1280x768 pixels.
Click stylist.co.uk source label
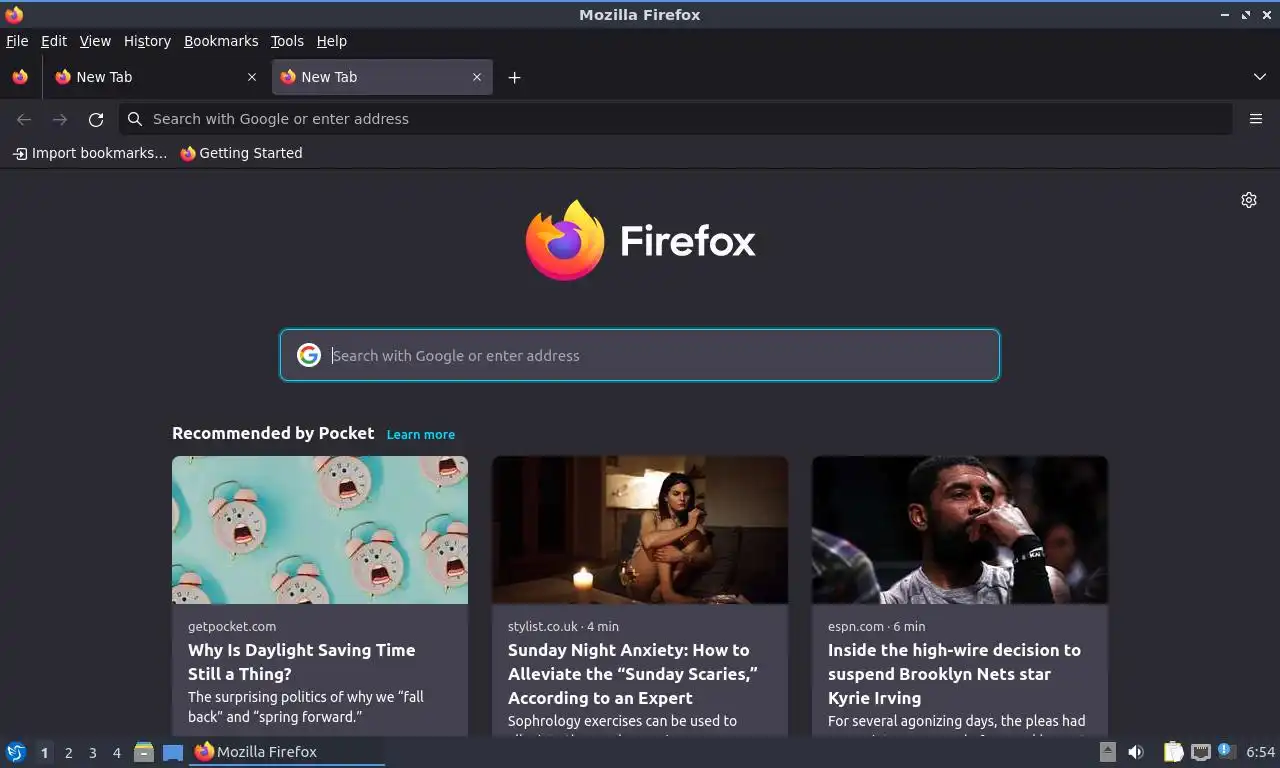click(543, 626)
